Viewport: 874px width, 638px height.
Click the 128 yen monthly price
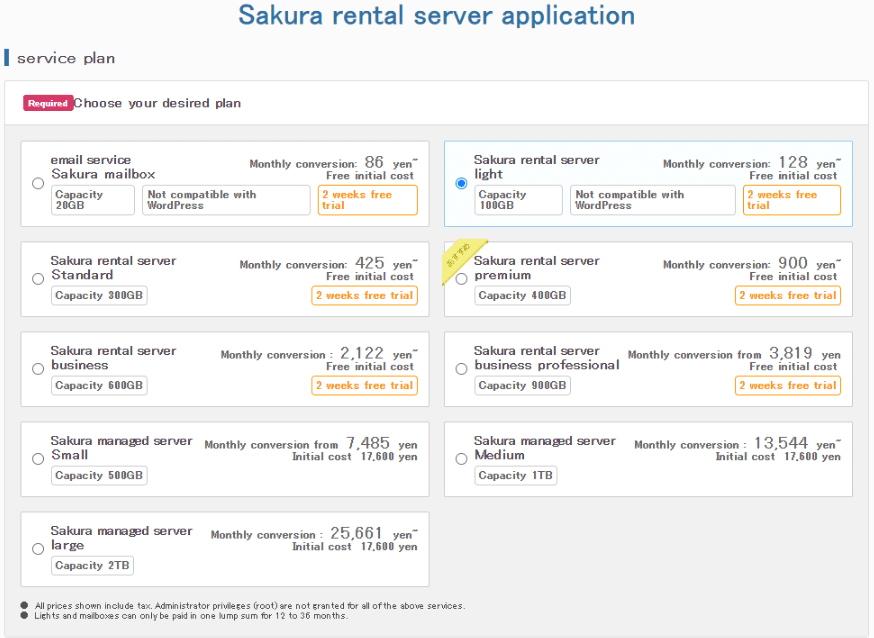point(752,163)
